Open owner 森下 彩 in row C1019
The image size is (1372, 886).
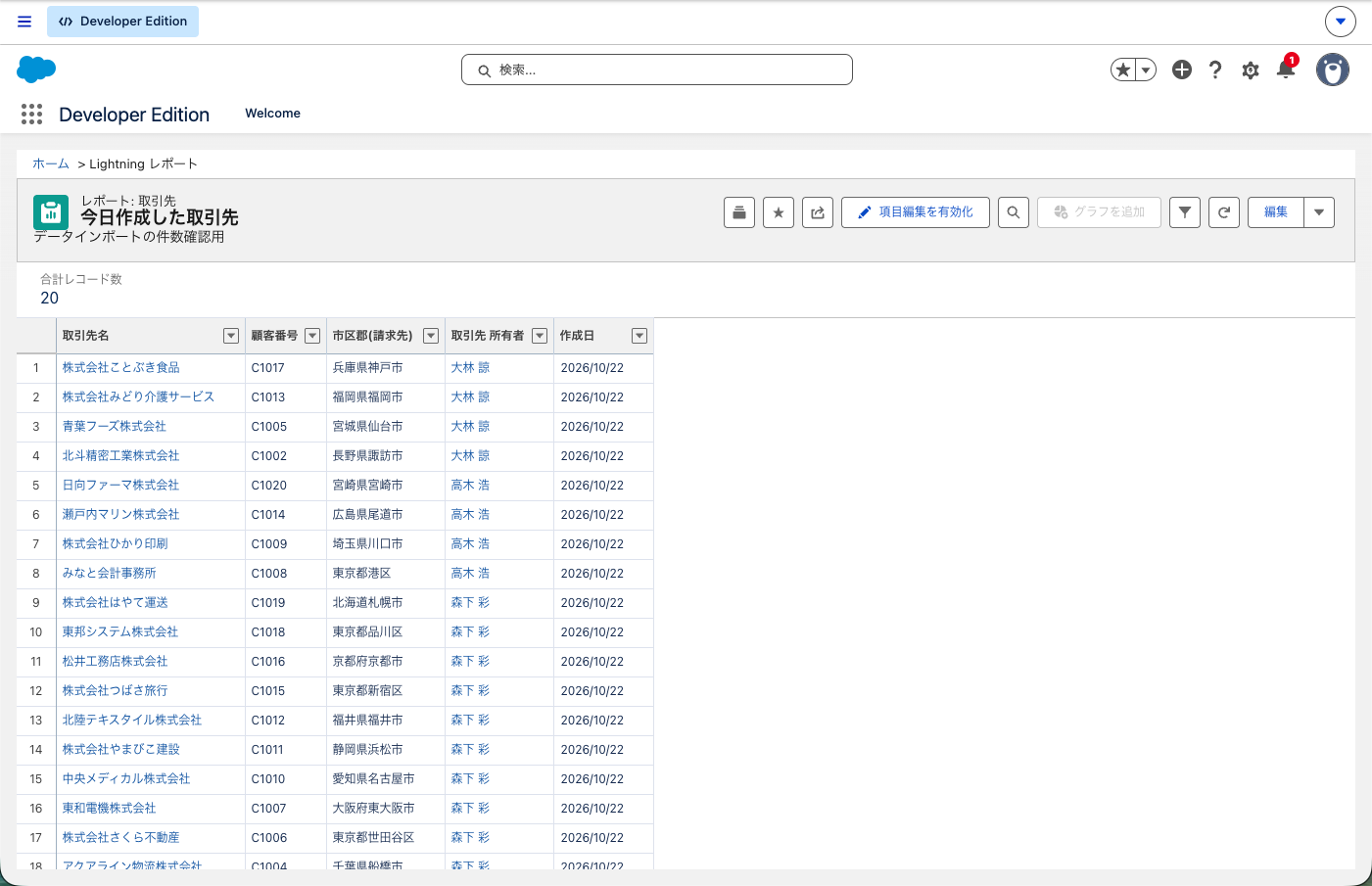pyautogui.click(x=470, y=603)
